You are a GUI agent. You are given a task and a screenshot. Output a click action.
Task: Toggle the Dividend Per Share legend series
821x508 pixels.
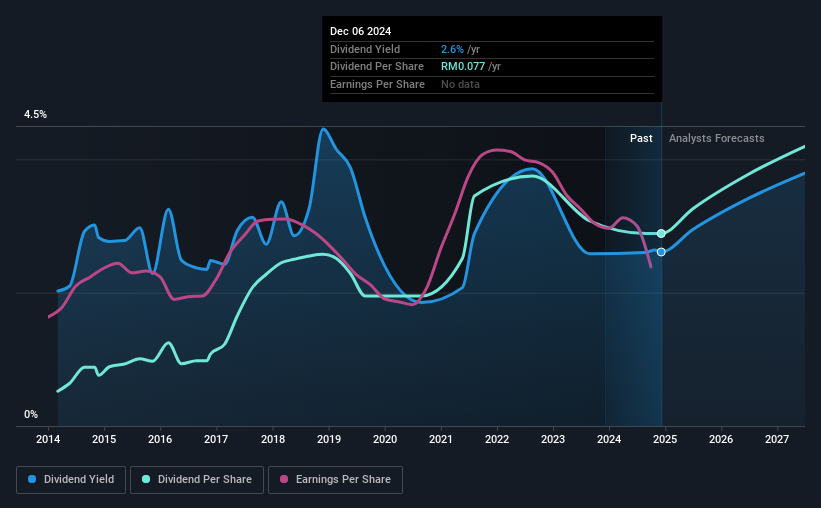pos(197,480)
